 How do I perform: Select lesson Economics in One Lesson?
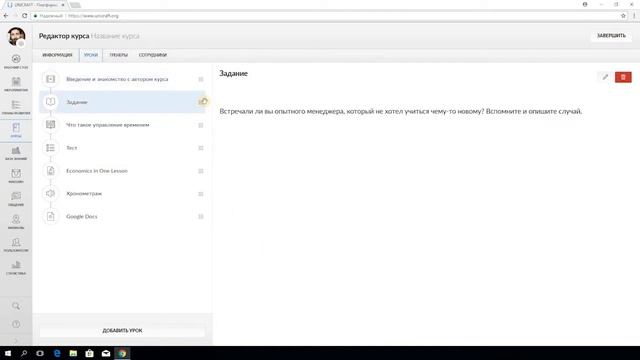pos(122,171)
